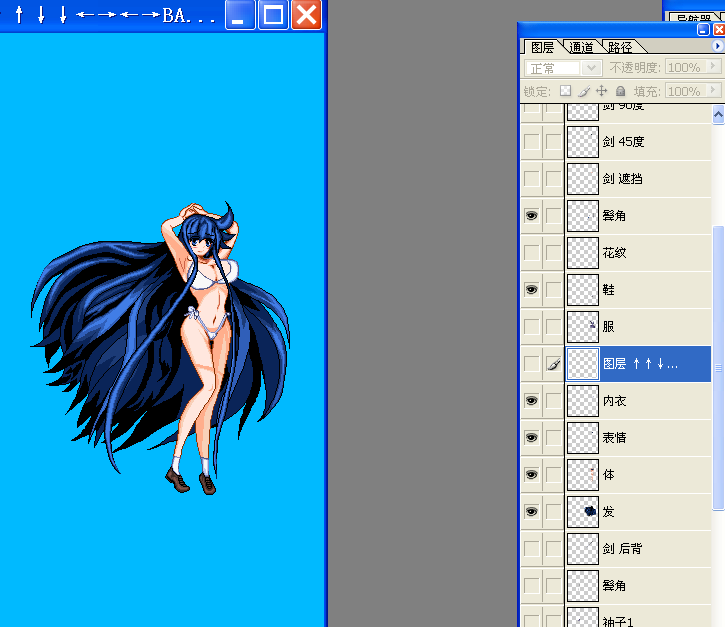The image size is (725, 627).
Task: Click the layers list scrollbar thumb
Action: (x=719, y=368)
